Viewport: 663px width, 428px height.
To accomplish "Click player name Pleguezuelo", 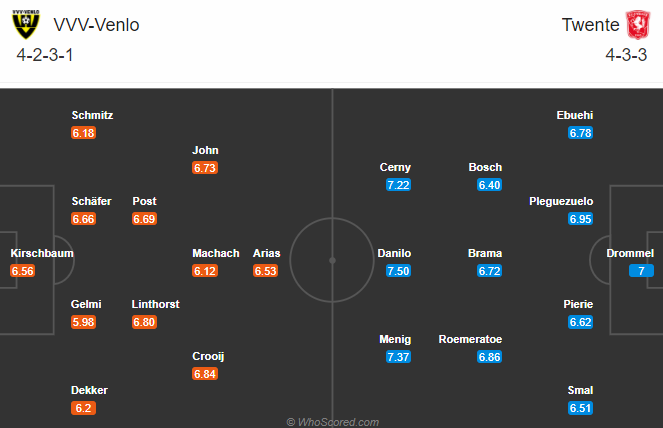I will 561,201.
